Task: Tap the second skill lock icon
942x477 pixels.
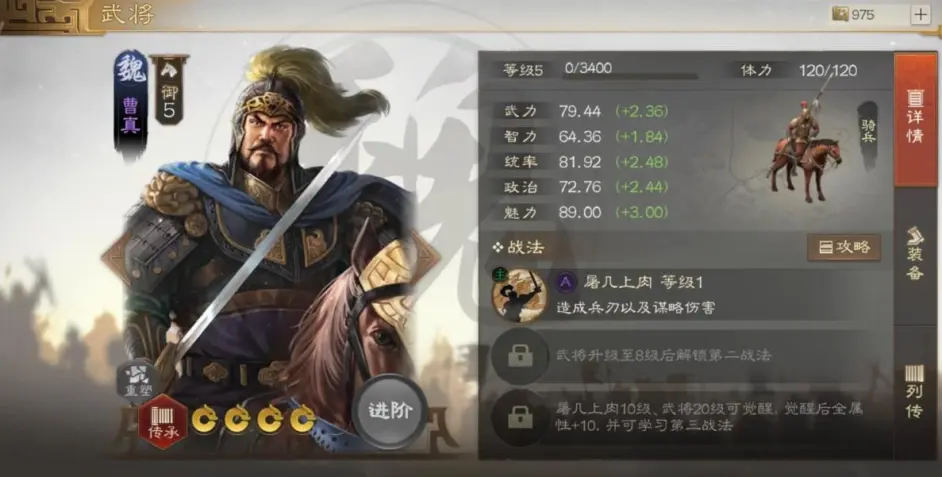Action: [x=520, y=356]
